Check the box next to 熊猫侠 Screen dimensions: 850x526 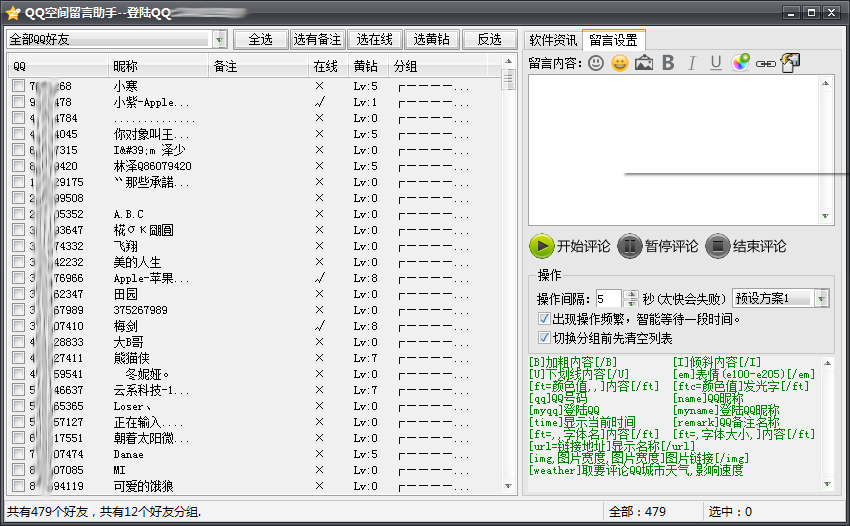click(18, 358)
